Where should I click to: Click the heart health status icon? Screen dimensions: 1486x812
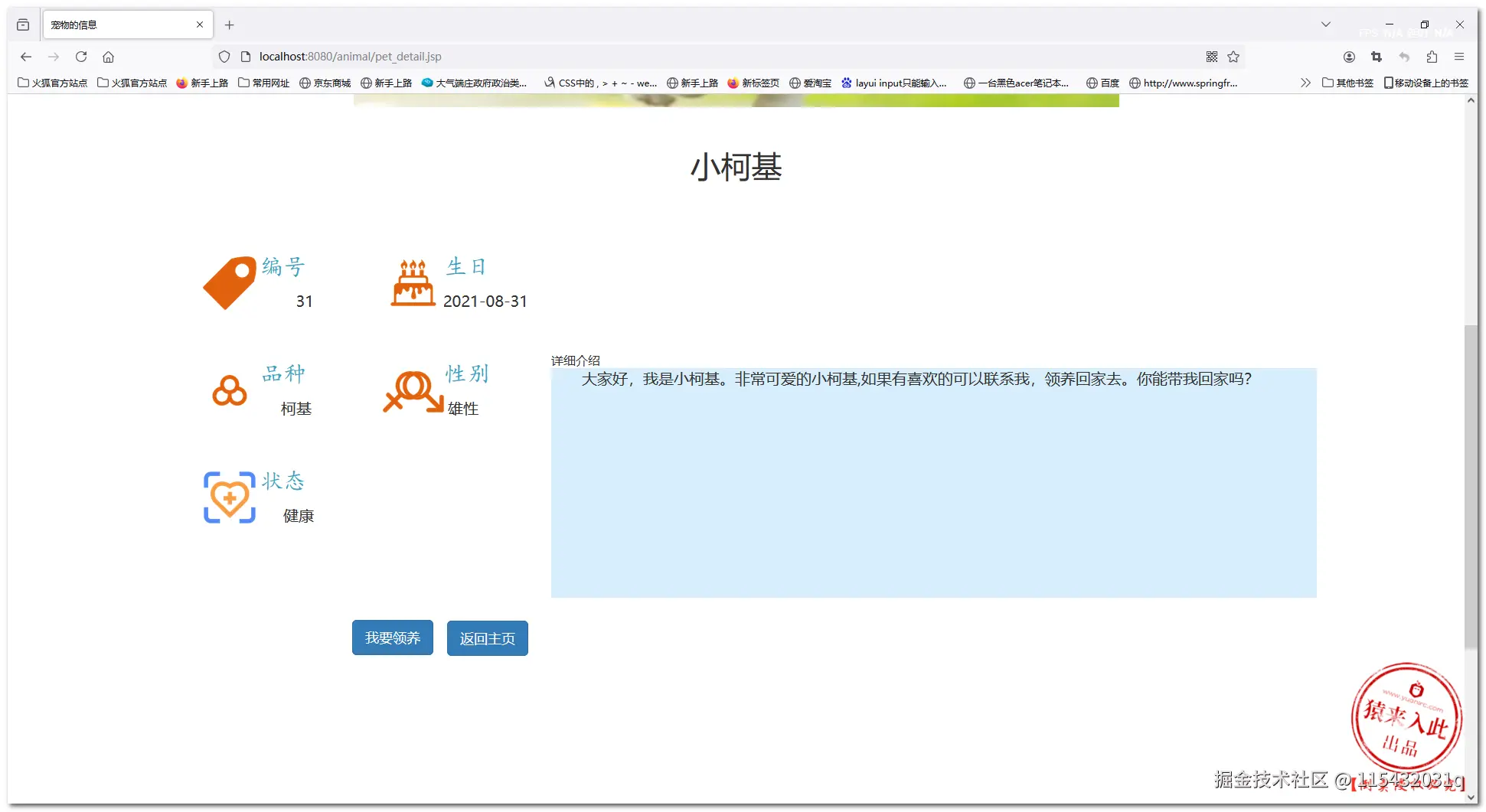(x=230, y=497)
